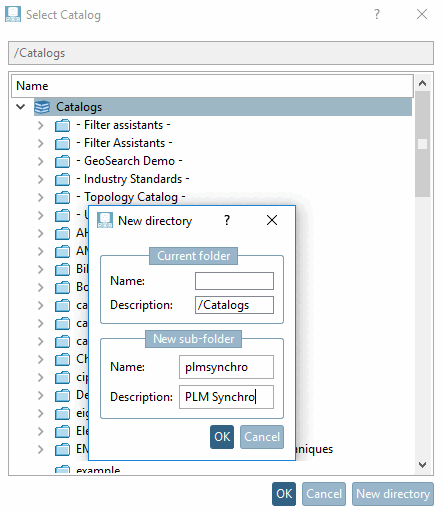The height and width of the screenshot is (511, 443).
Task: Cancel the New directory dialog
Action: pos(262,437)
